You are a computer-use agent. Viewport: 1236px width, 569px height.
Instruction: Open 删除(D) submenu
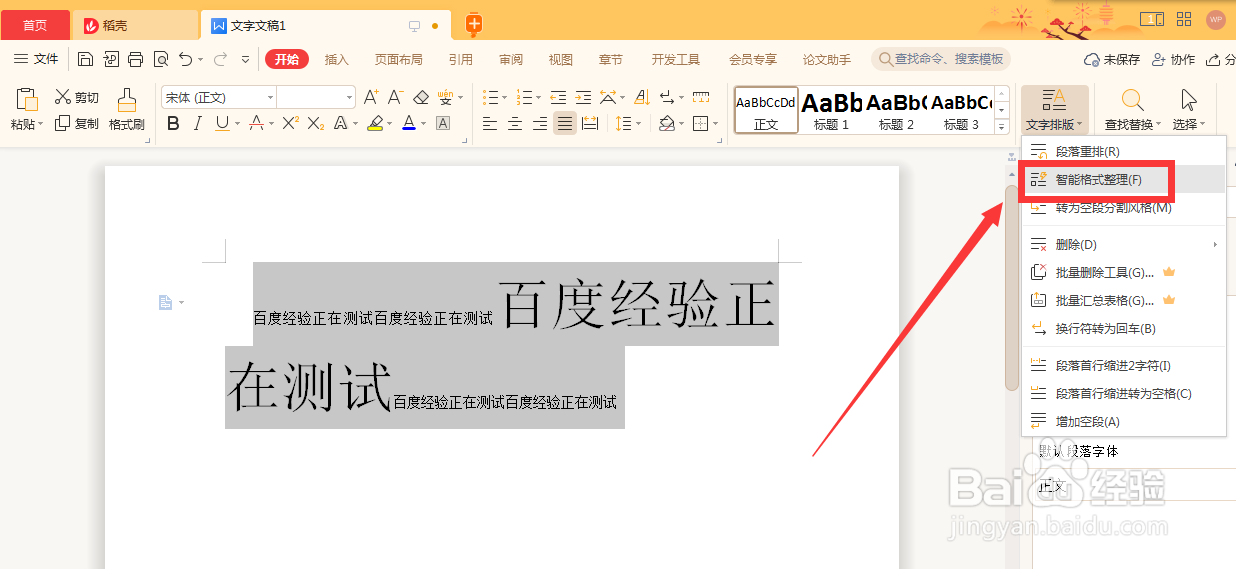(x=1124, y=244)
